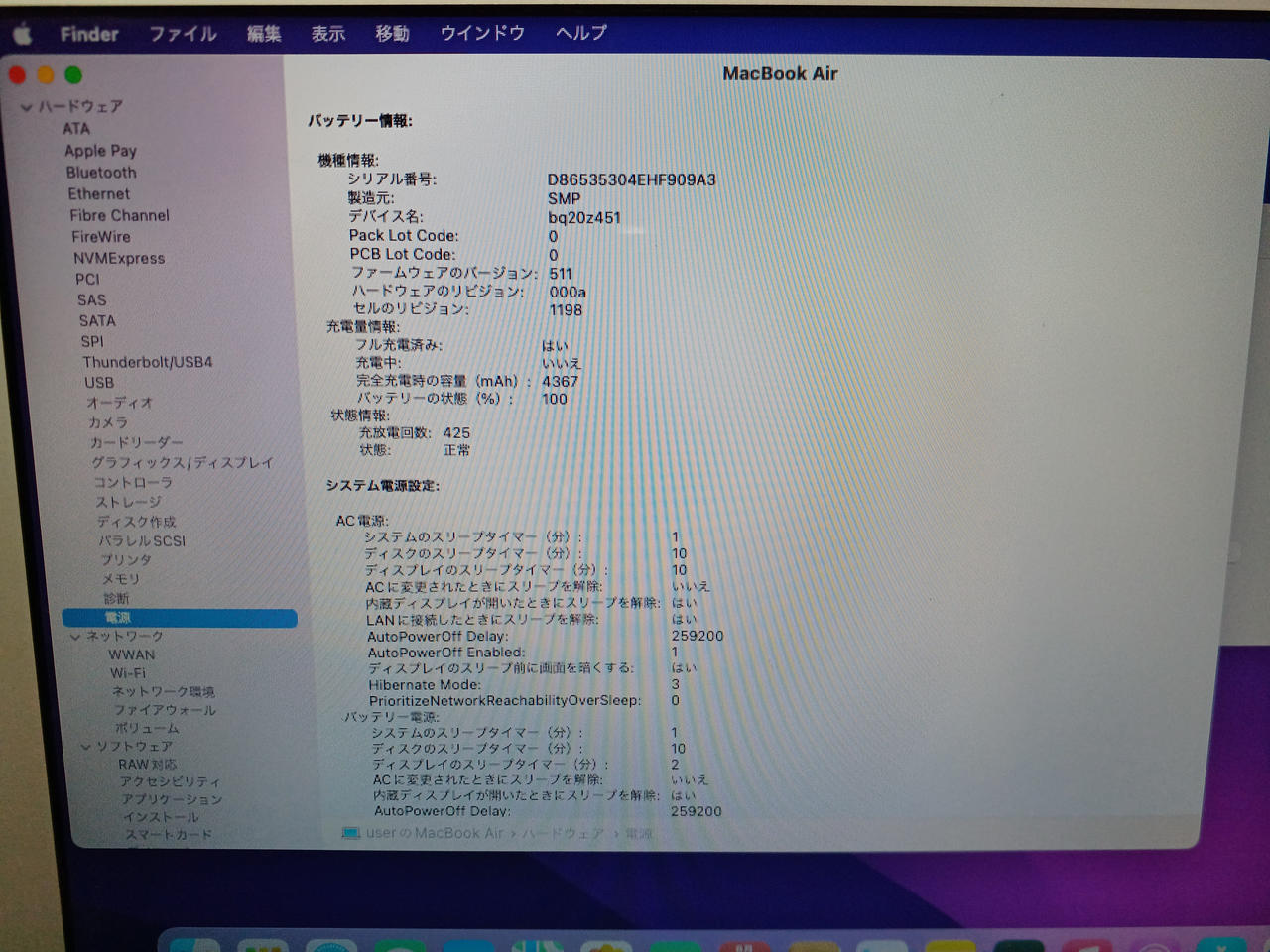Click the Hibernate Mode label

pos(425,684)
